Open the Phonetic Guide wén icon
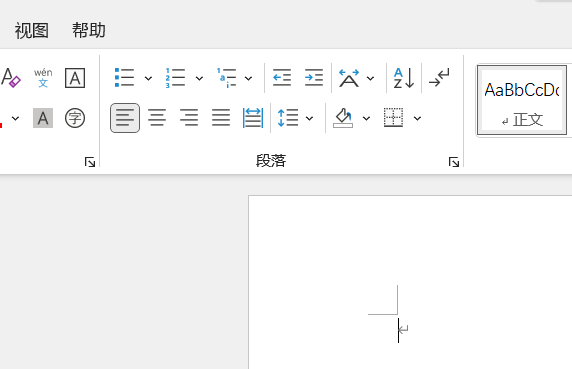This screenshot has height=369, width=572. pyautogui.click(x=43, y=78)
